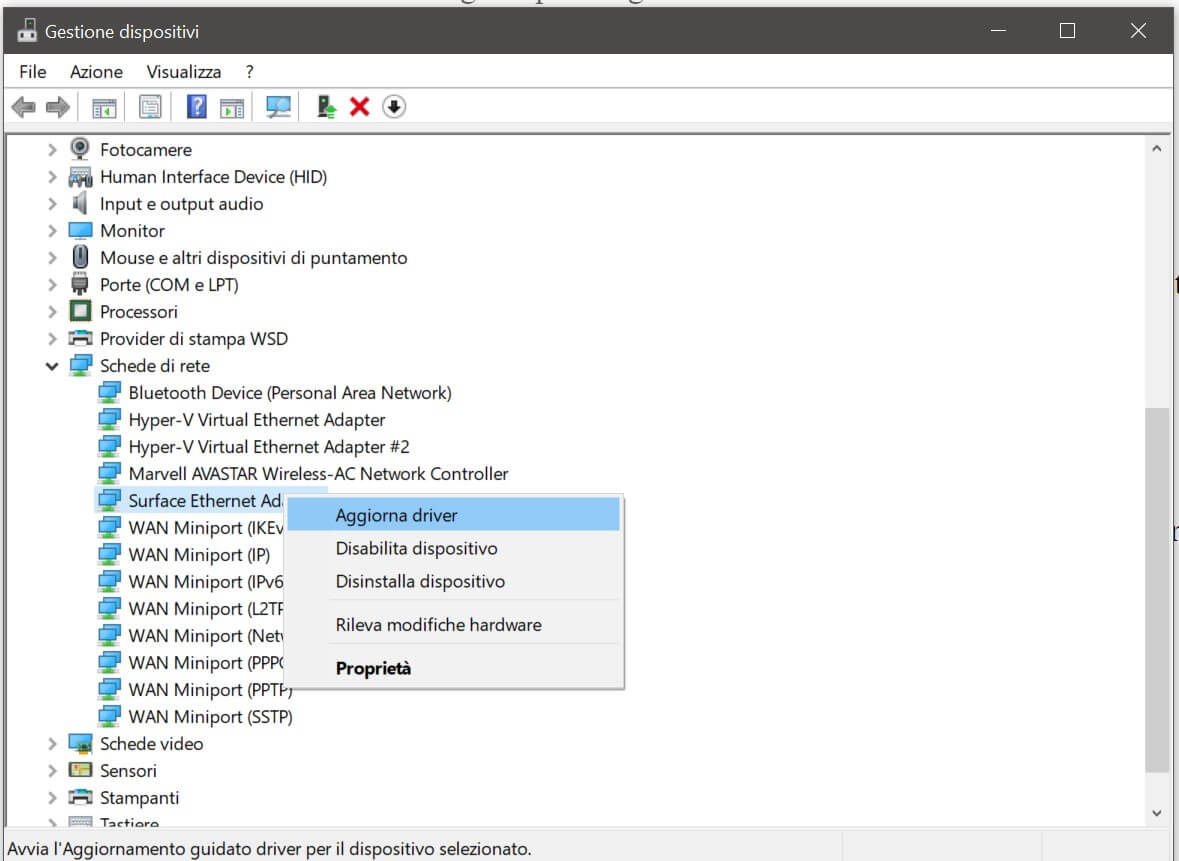This screenshot has width=1179, height=861.
Task: Click the scan hardware changes monitor icon
Action: click(278, 107)
